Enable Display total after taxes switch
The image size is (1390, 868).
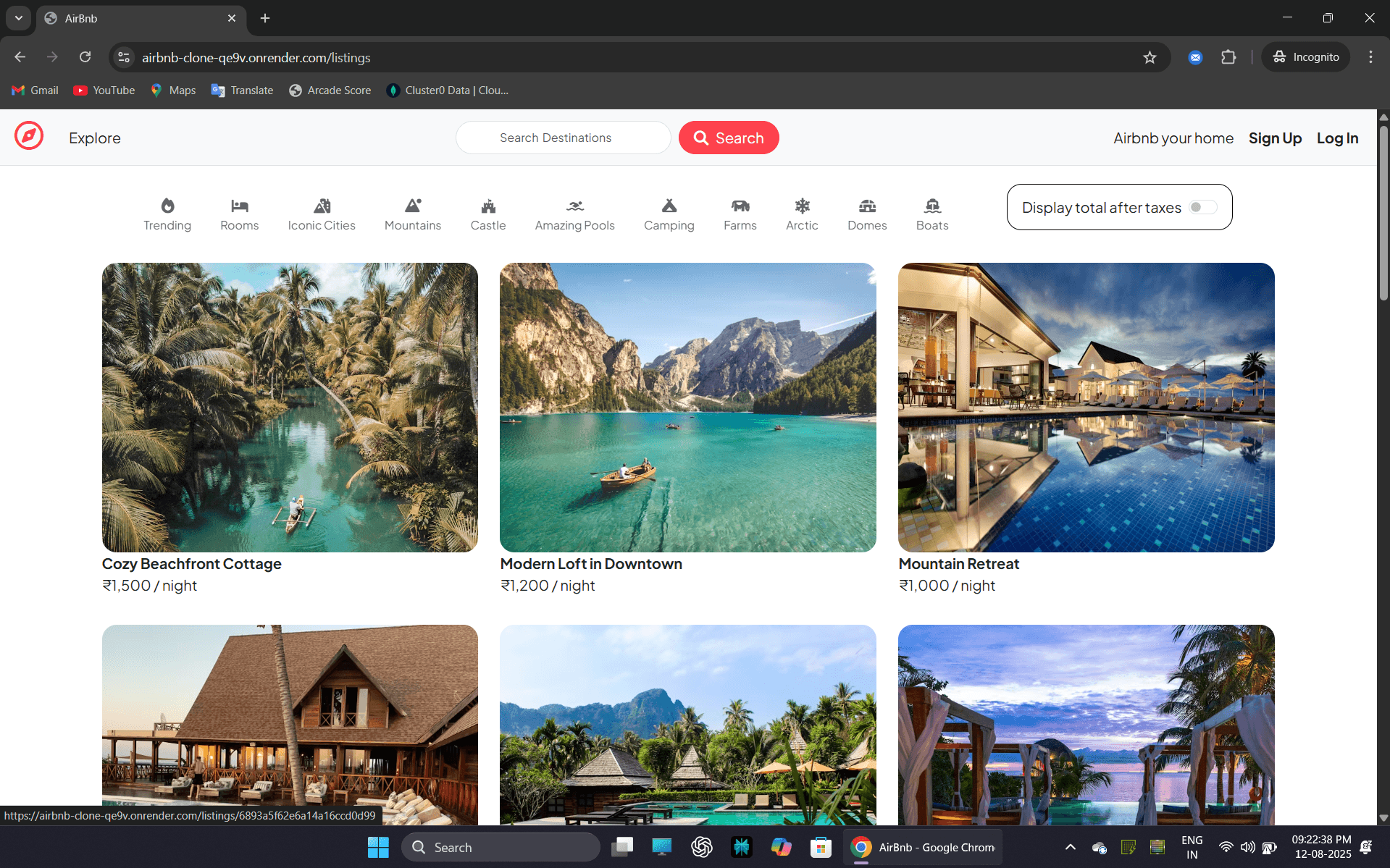pos(1202,208)
